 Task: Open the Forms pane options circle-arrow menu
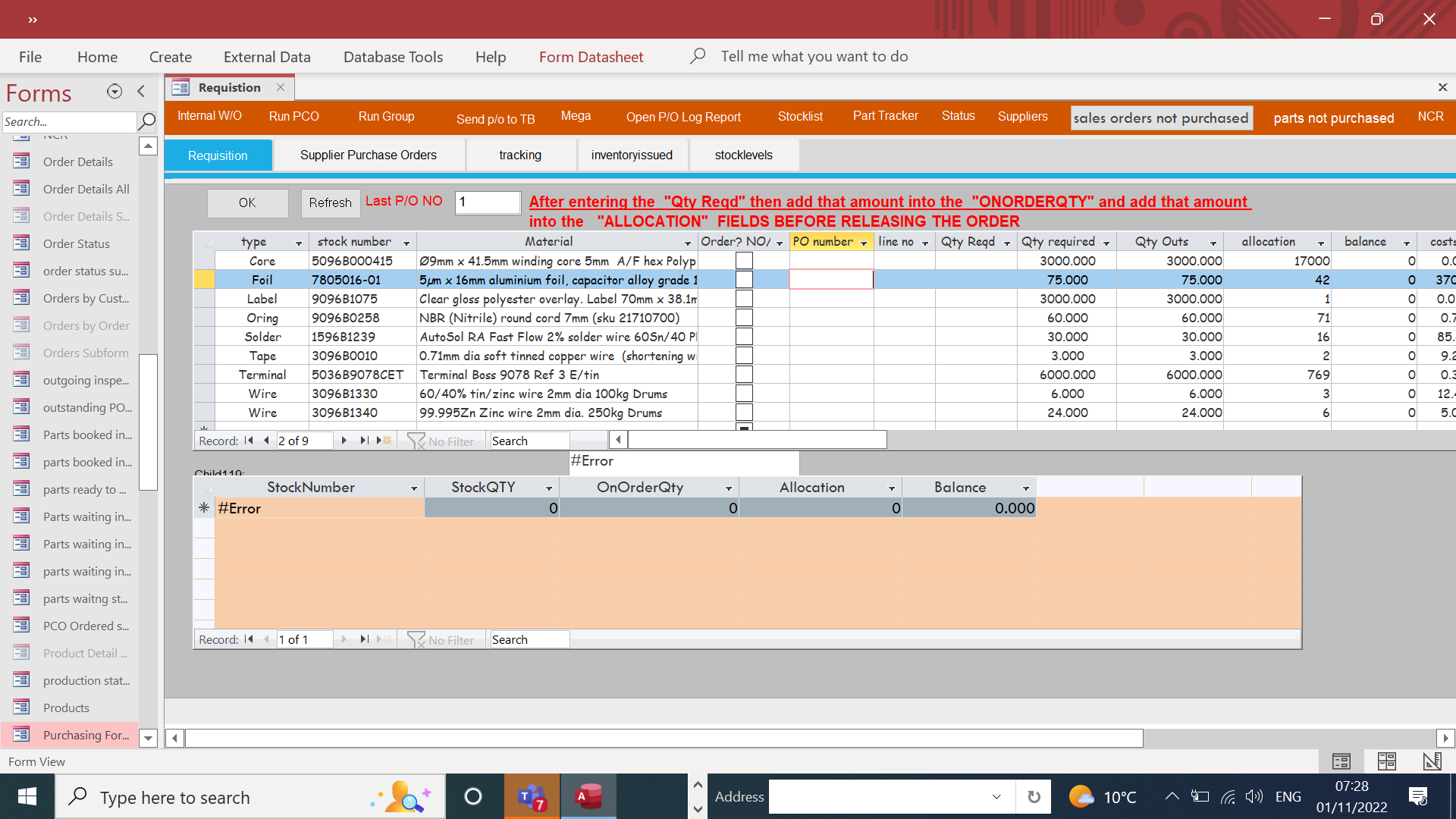point(115,92)
